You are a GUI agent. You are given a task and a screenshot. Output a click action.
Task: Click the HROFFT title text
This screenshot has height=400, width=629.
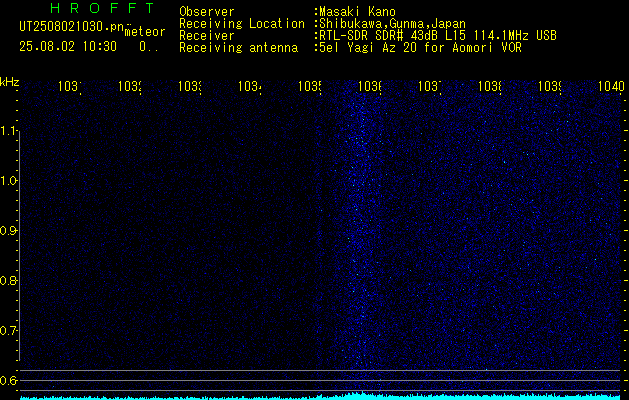[103, 8]
